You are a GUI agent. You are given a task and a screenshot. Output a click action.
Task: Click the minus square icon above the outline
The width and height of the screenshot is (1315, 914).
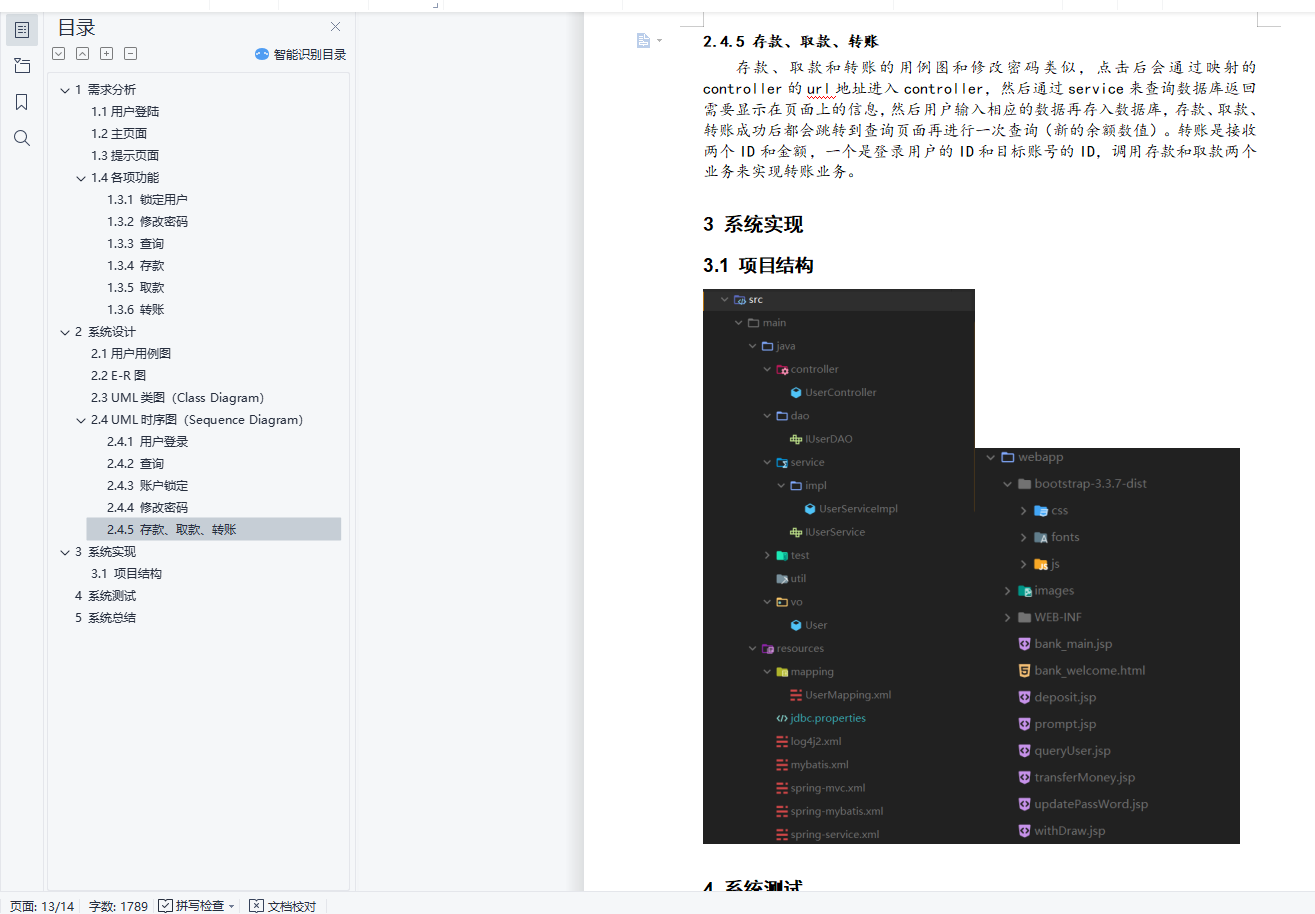(131, 54)
